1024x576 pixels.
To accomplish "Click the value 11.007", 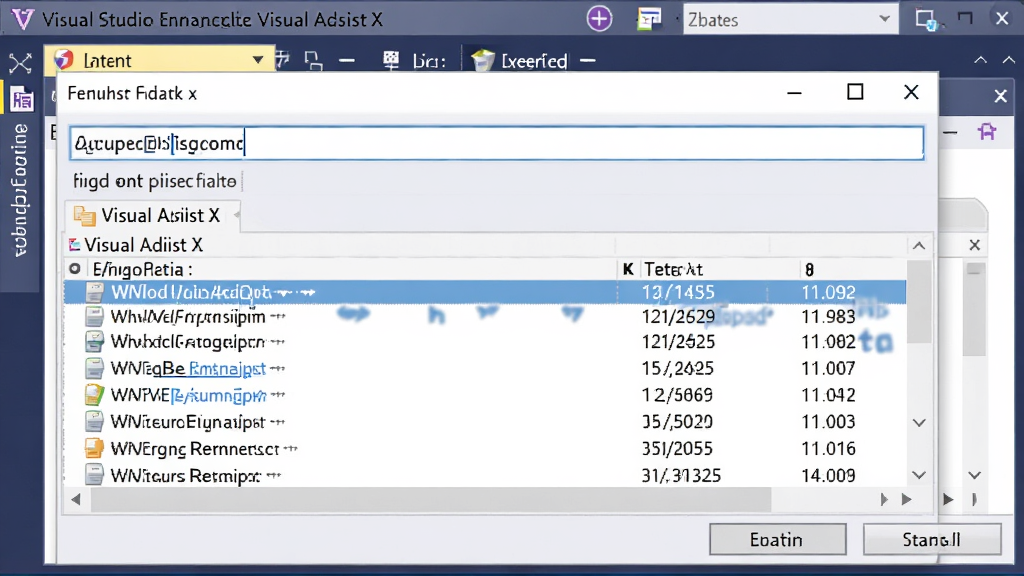I will click(x=828, y=368).
